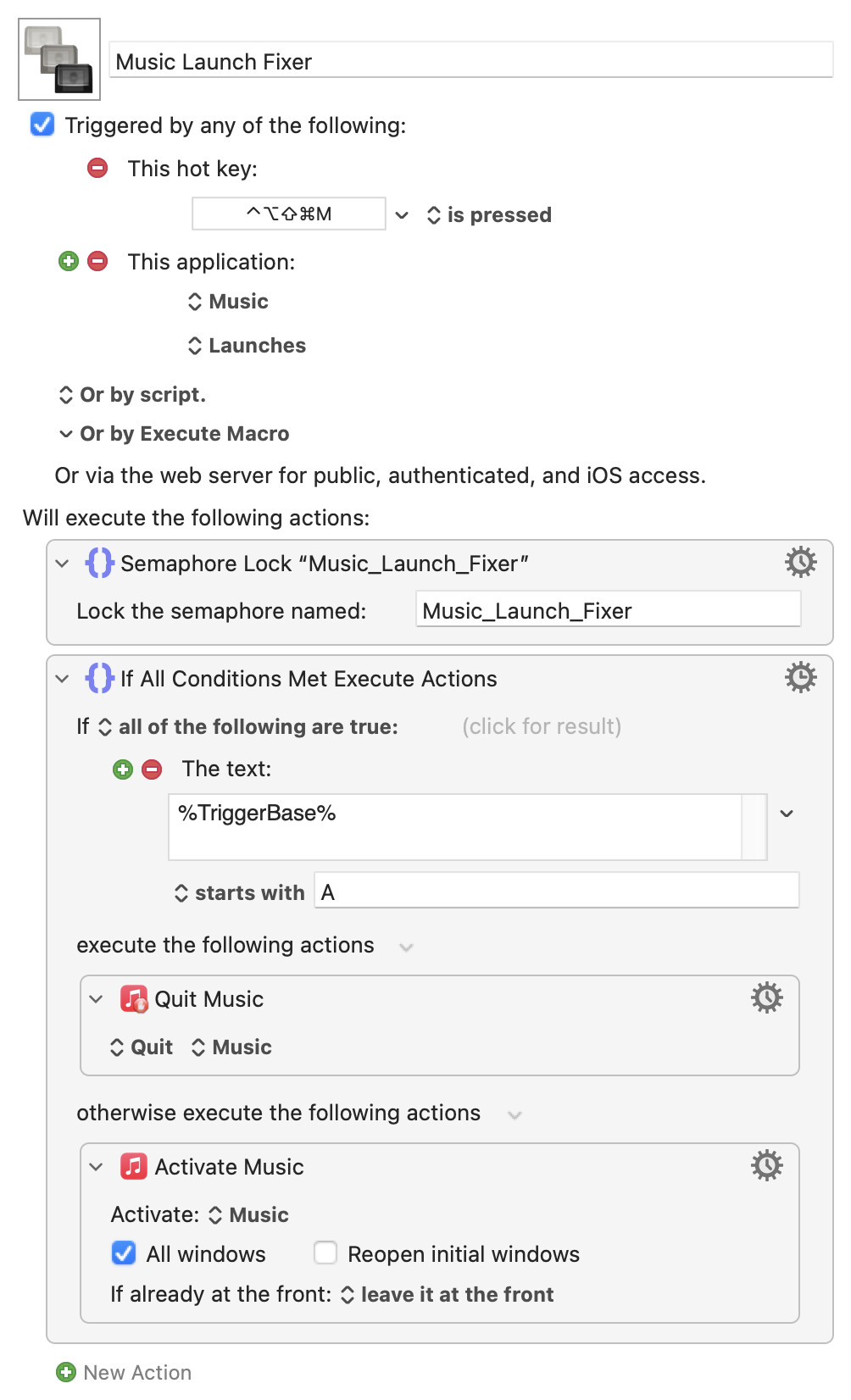The width and height of the screenshot is (851, 1400).
Task: Click '(click for result)' to test conditions
Action: point(542,726)
